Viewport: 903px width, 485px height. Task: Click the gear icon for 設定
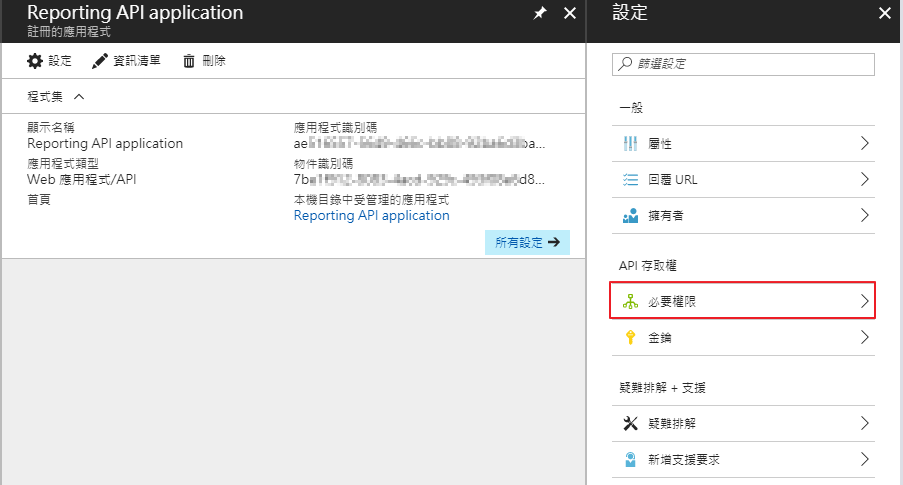(x=35, y=61)
